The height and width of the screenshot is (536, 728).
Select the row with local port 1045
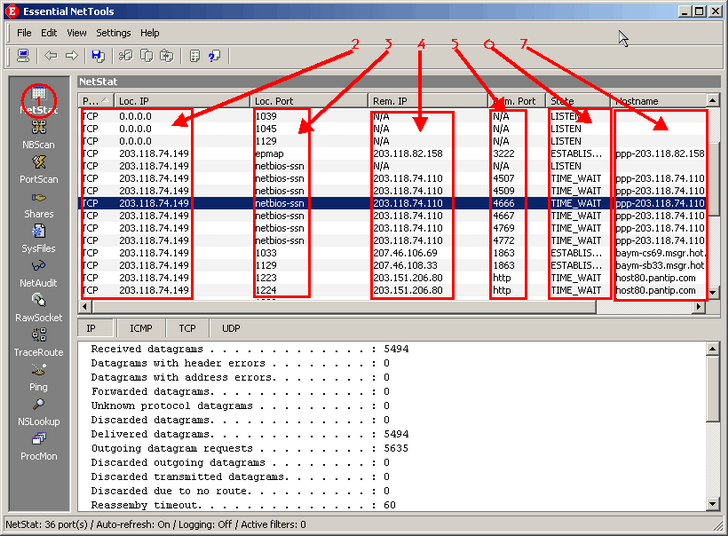393,129
